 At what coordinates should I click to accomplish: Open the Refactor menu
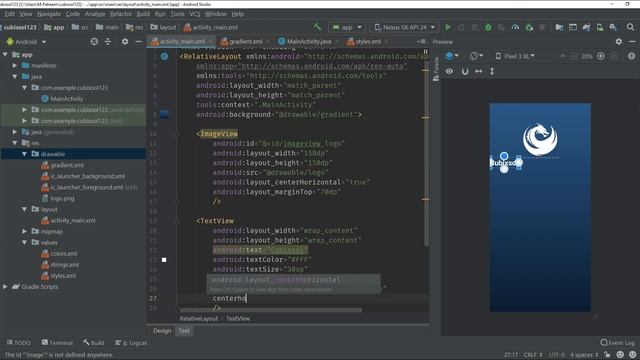click(121, 14)
